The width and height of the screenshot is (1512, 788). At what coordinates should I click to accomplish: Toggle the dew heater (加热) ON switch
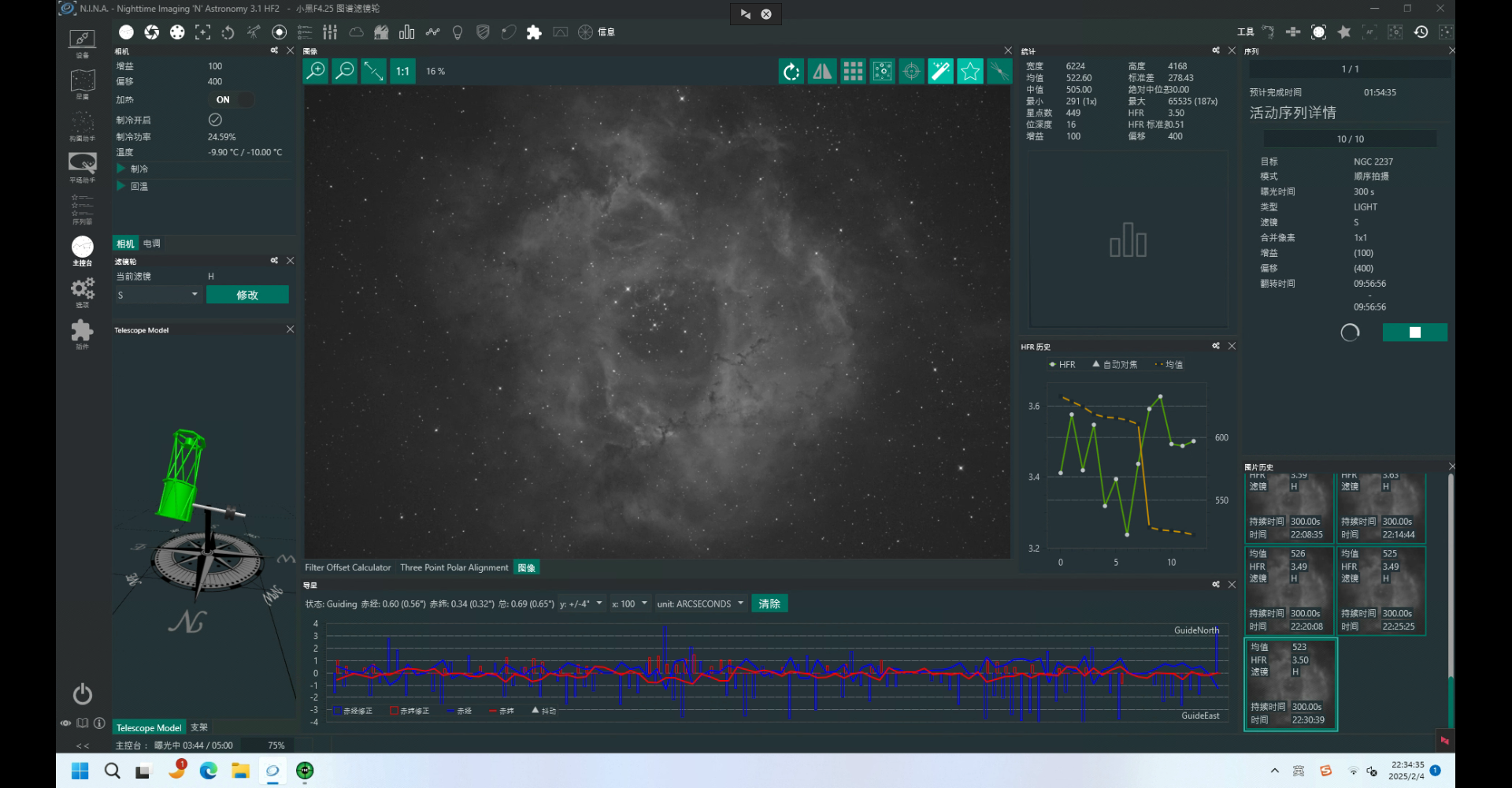coord(233,99)
